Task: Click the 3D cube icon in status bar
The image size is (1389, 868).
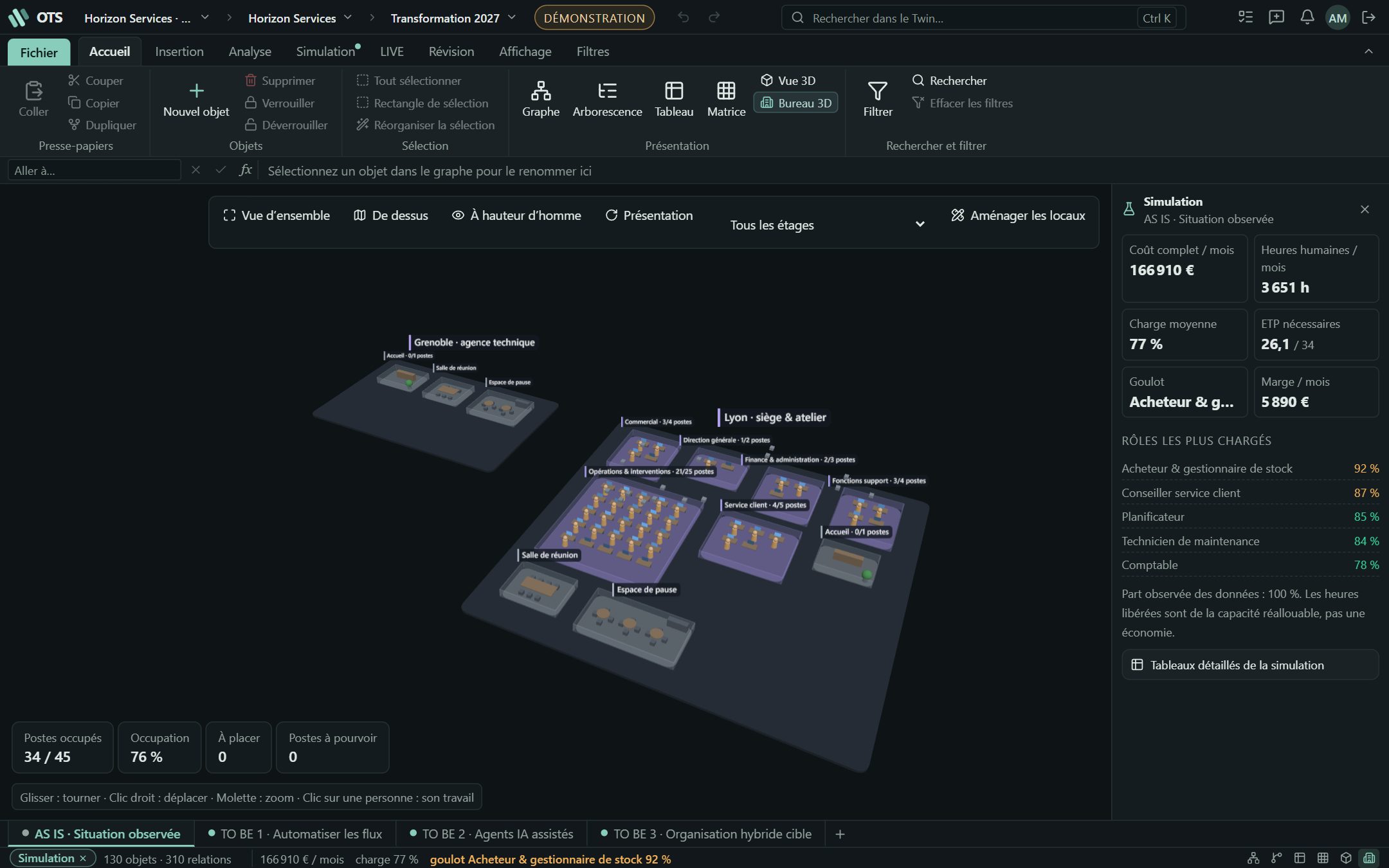Action: [x=1346, y=858]
